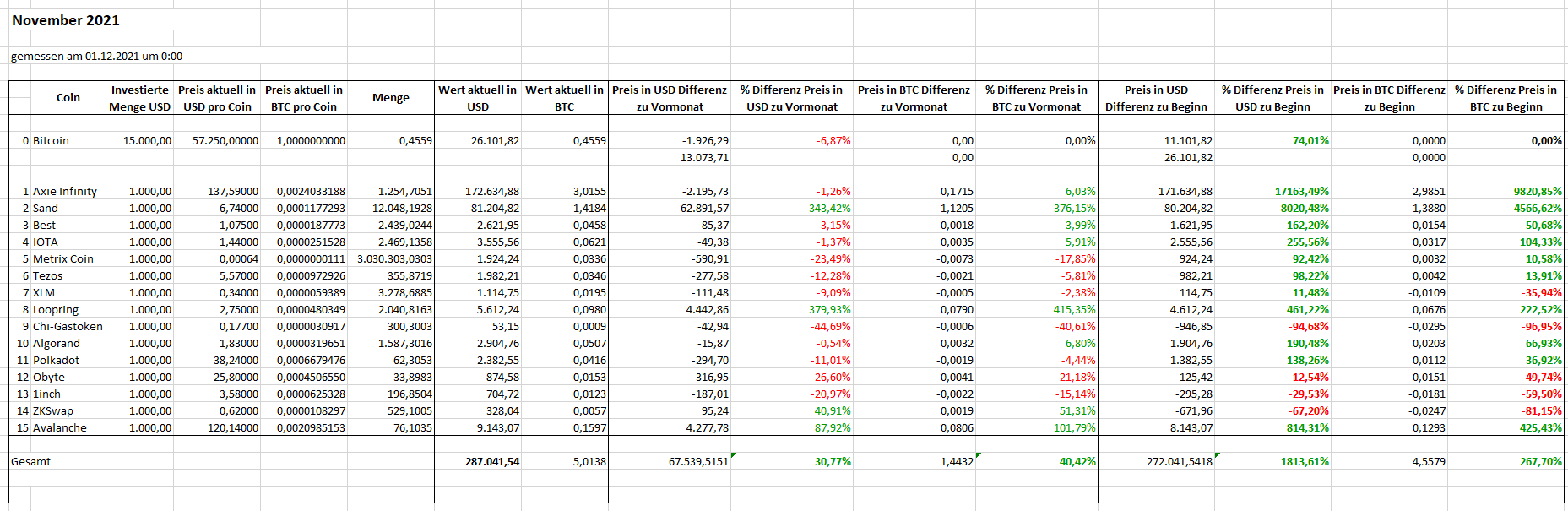Select the 'Bitcoin' coin name cell
Screen dimensions: 1568x511
coord(51,141)
